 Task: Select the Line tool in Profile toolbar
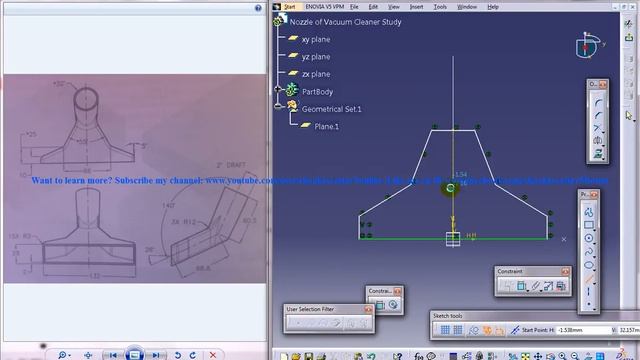tap(589, 279)
